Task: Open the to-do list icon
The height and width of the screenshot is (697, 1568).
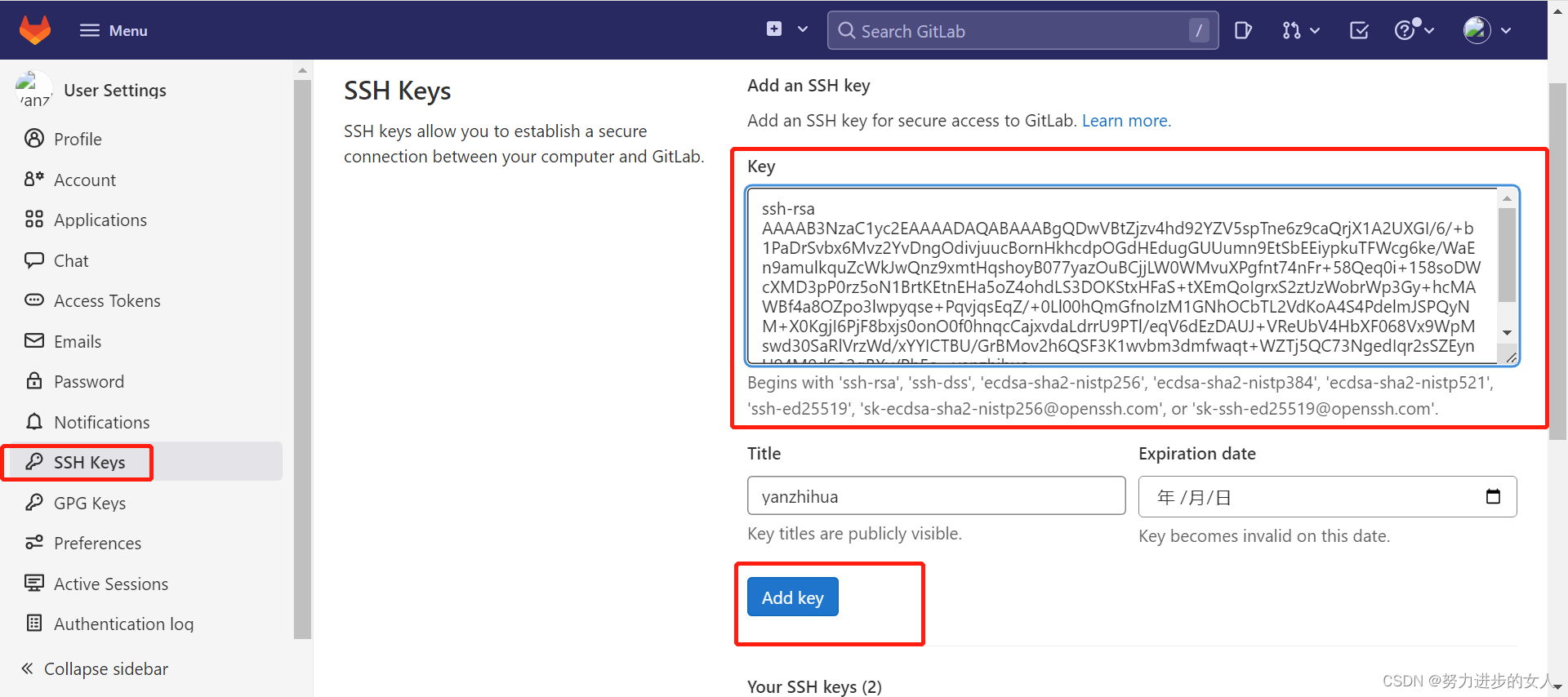Action: click(x=1359, y=30)
